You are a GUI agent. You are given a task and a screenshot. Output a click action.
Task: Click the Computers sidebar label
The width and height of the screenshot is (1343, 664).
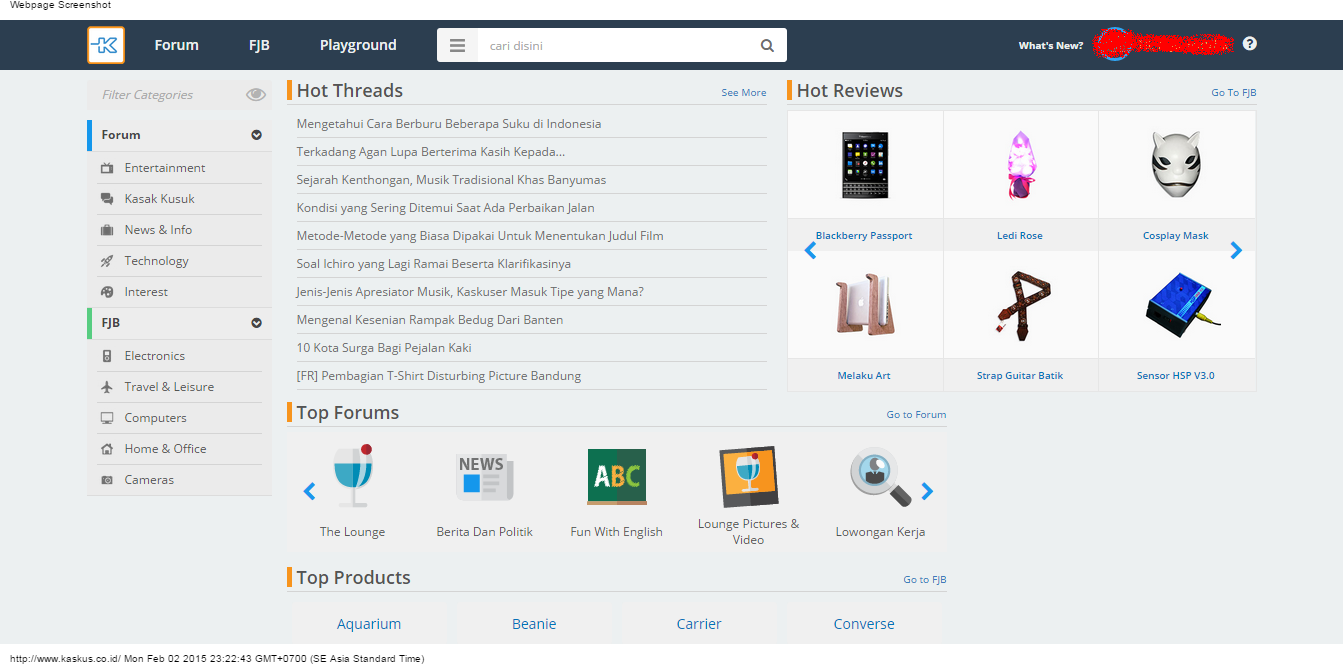(155, 418)
